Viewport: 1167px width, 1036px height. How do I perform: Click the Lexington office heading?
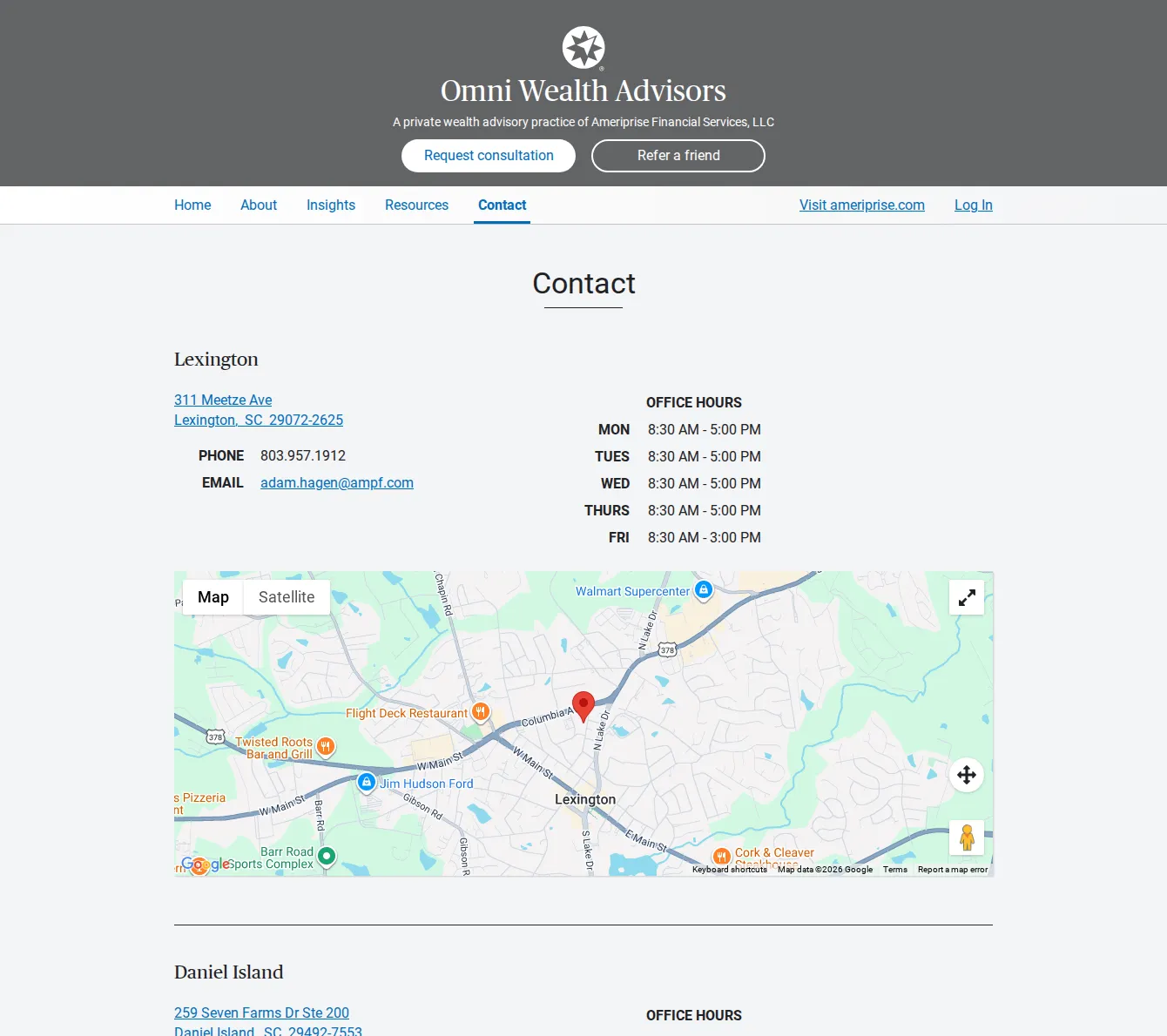(216, 360)
